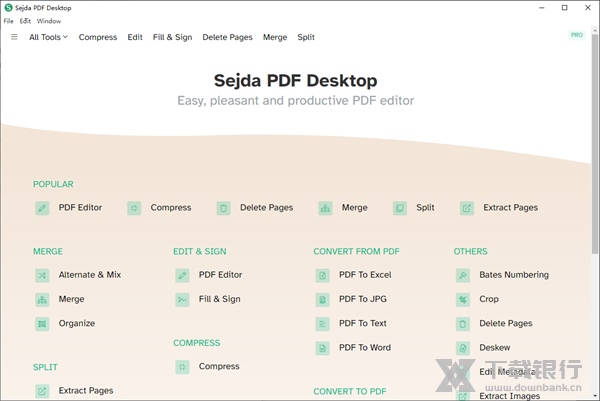Click the Organize icon
This screenshot has width=600, height=401.
pyautogui.click(x=42, y=324)
